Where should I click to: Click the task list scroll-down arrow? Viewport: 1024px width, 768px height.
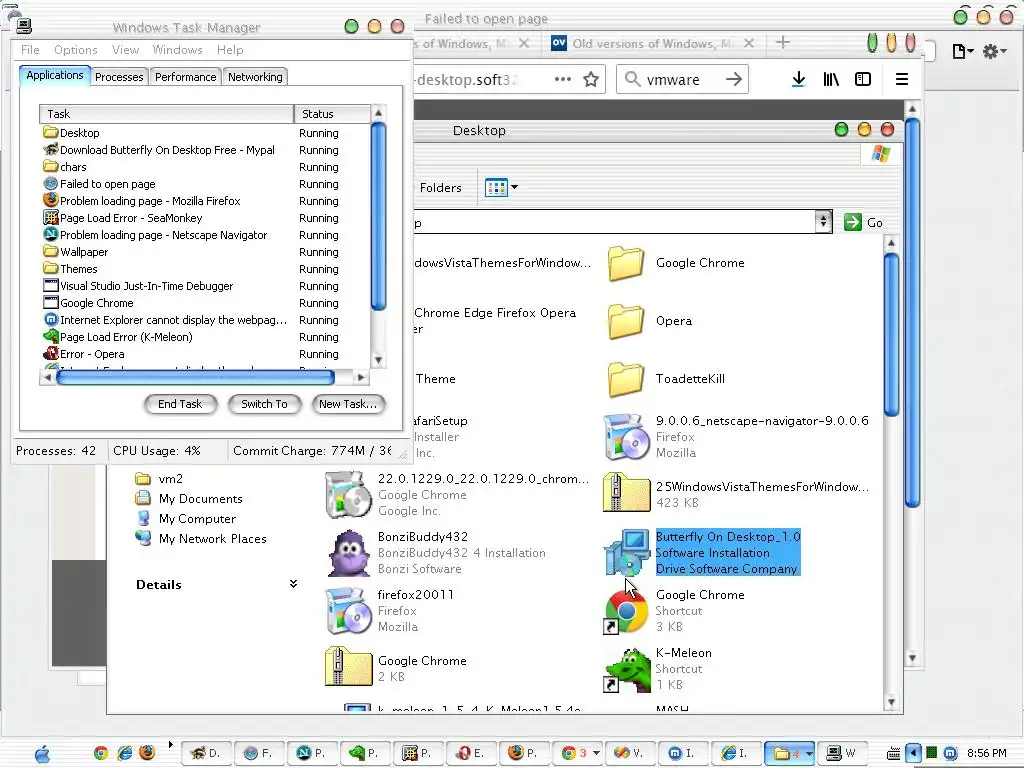[x=378, y=360]
